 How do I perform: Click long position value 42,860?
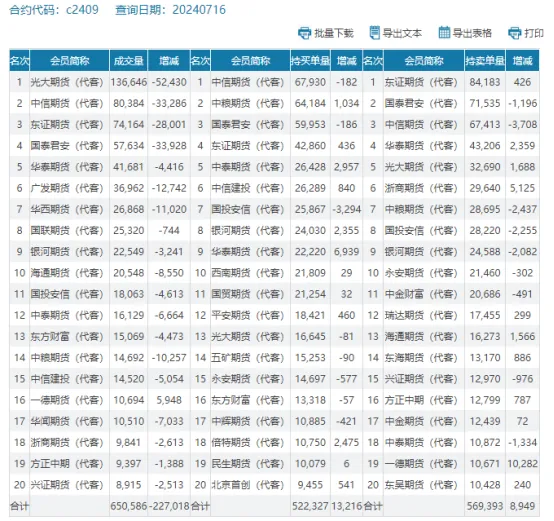pos(310,146)
